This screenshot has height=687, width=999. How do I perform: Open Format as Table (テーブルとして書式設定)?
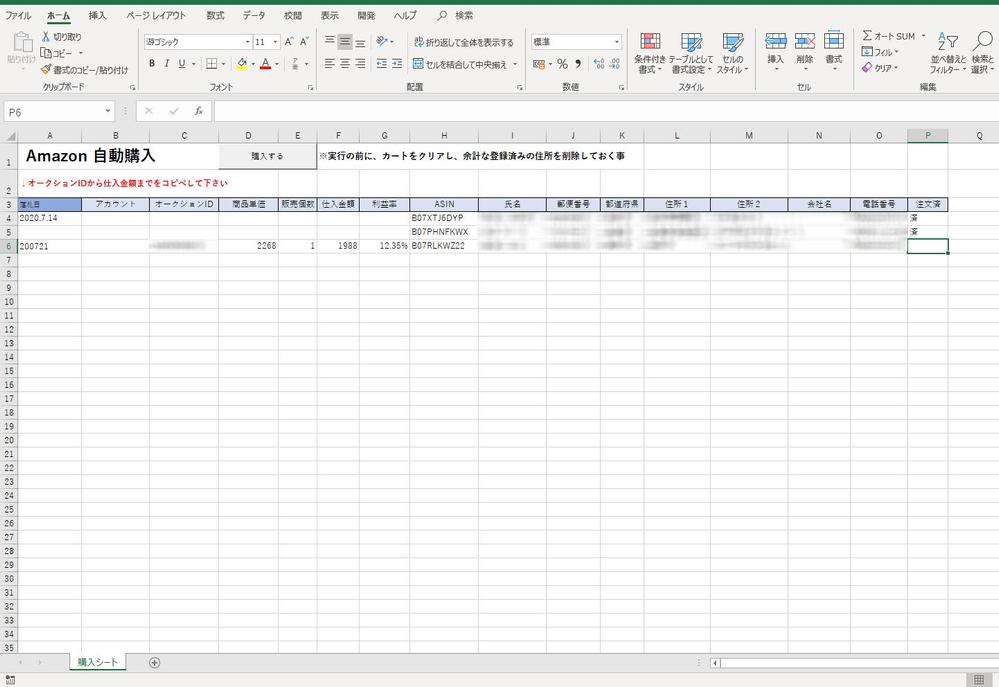pos(691,53)
